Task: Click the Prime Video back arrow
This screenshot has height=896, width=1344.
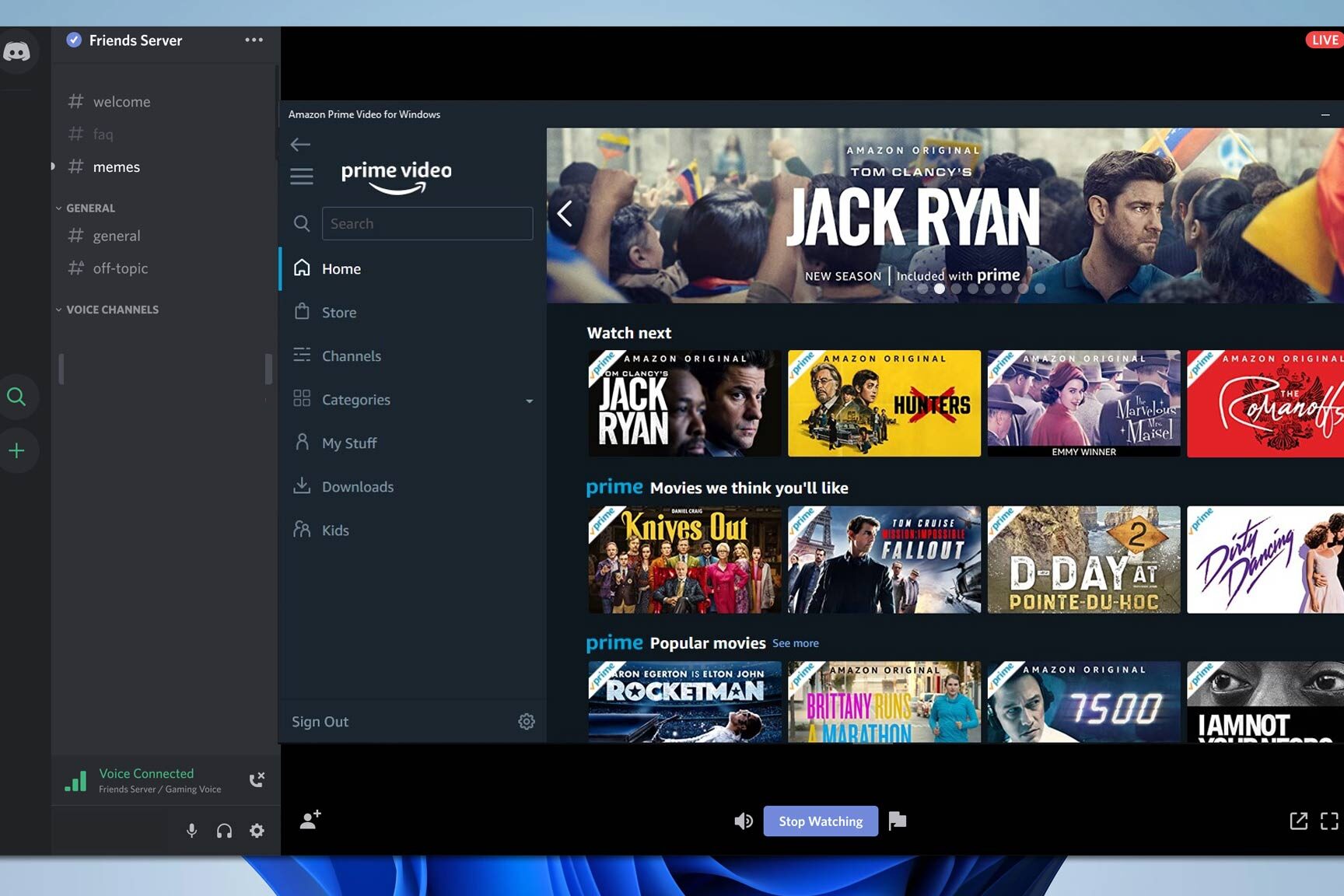Action: (x=300, y=144)
